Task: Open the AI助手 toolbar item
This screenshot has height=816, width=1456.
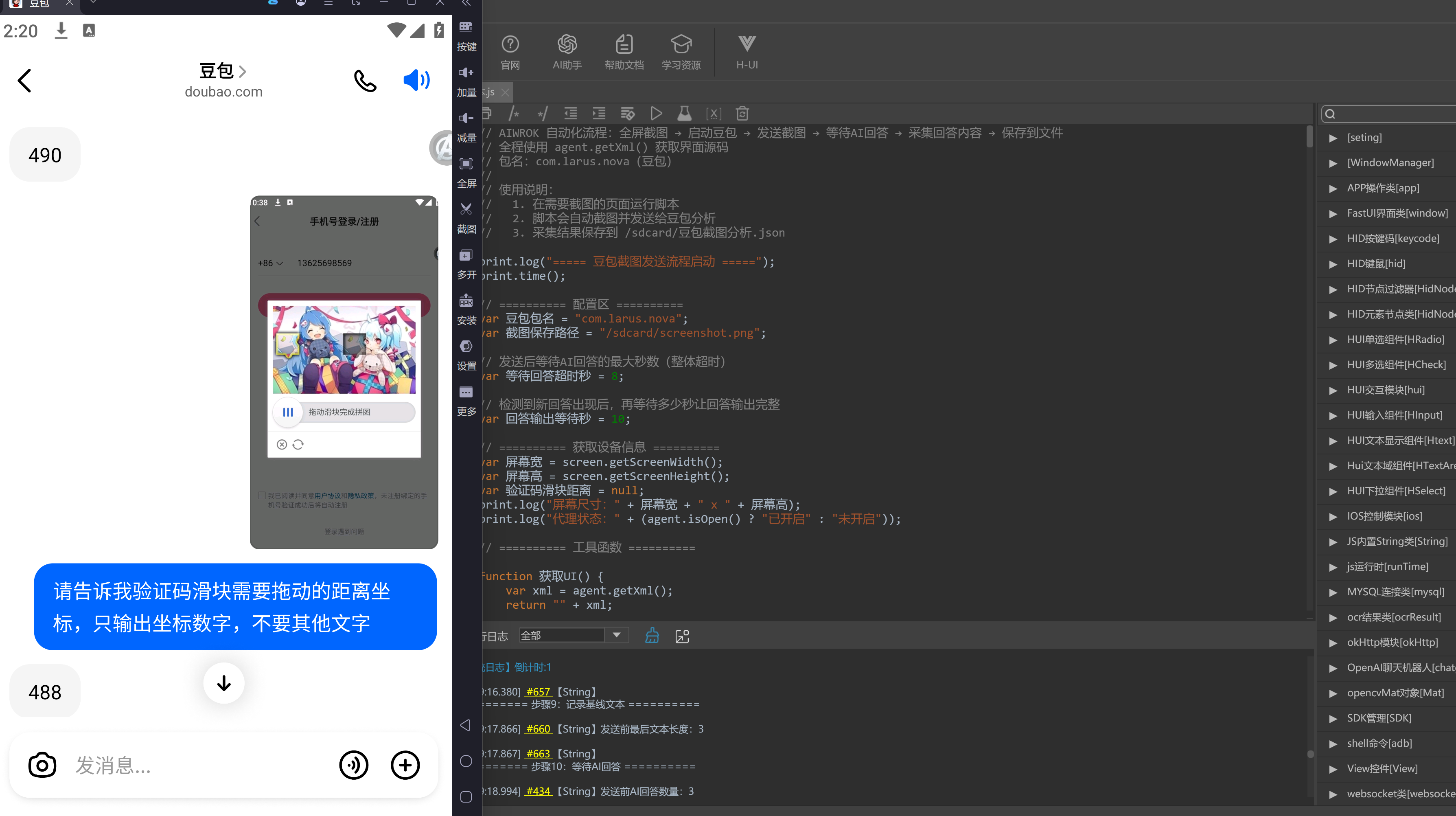Action: tap(567, 52)
